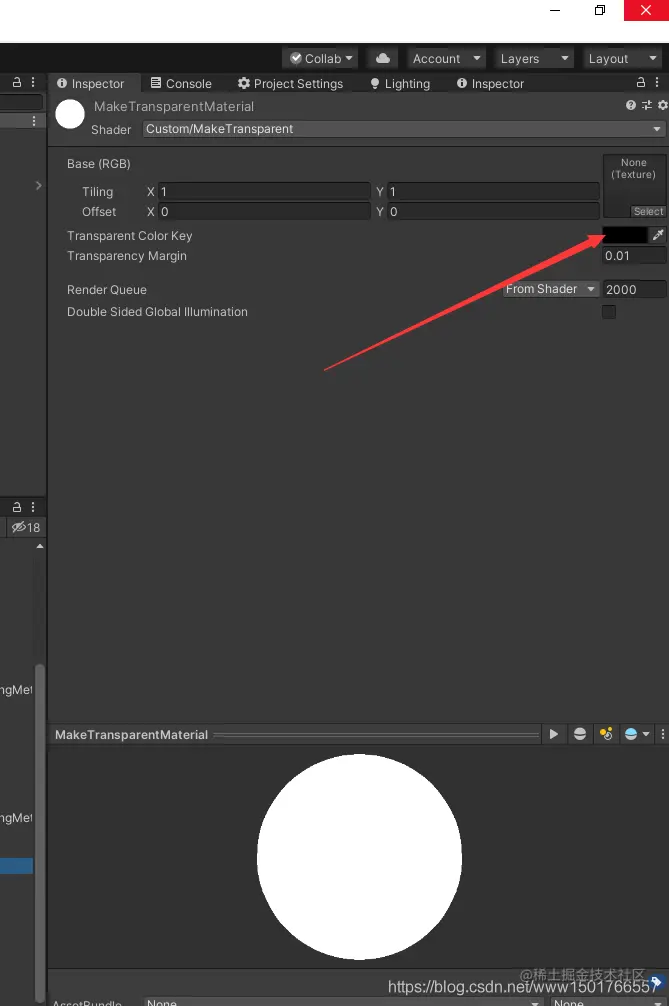The height and width of the screenshot is (1006, 669).
Task: Open the material help reference icon
Action: (631, 105)
